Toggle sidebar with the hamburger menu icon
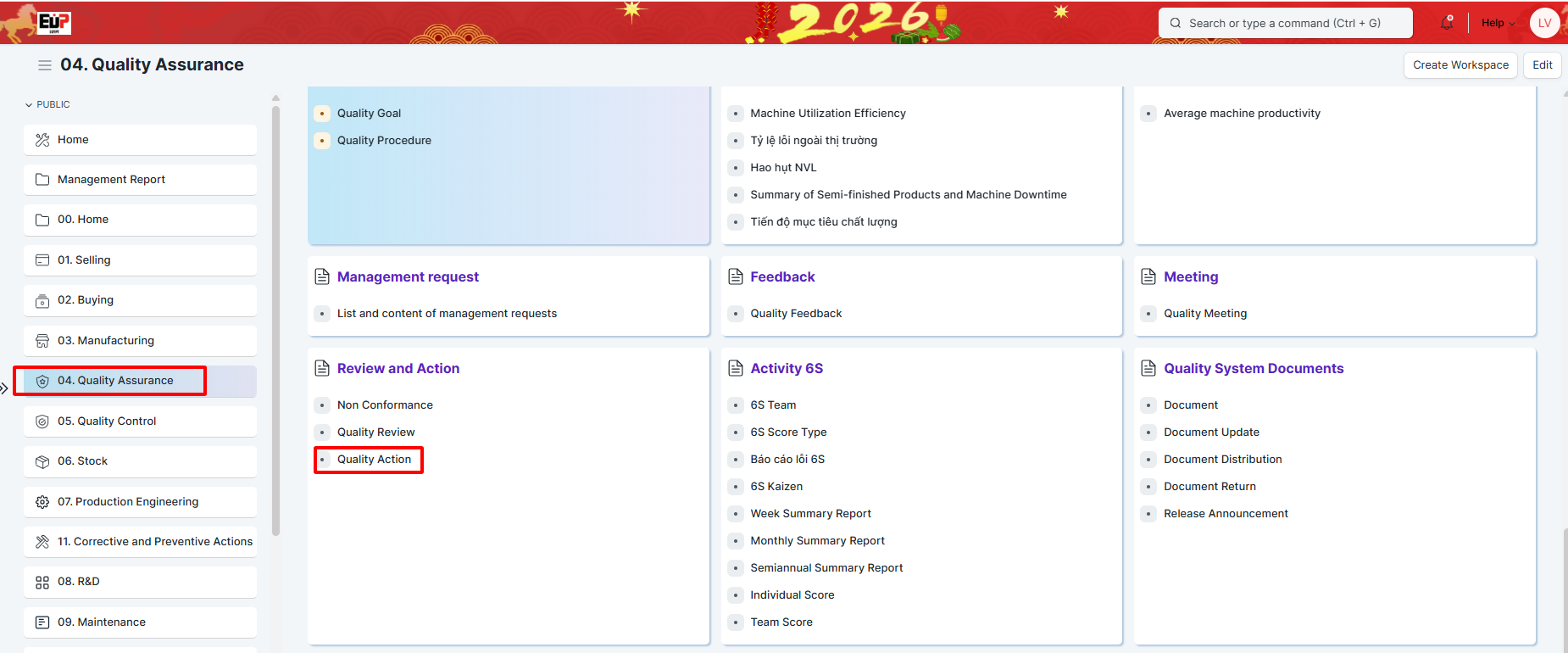Image resolution: width=1568 pixels, height=653 pixels. pyautogui.click(x=45, y=65)
